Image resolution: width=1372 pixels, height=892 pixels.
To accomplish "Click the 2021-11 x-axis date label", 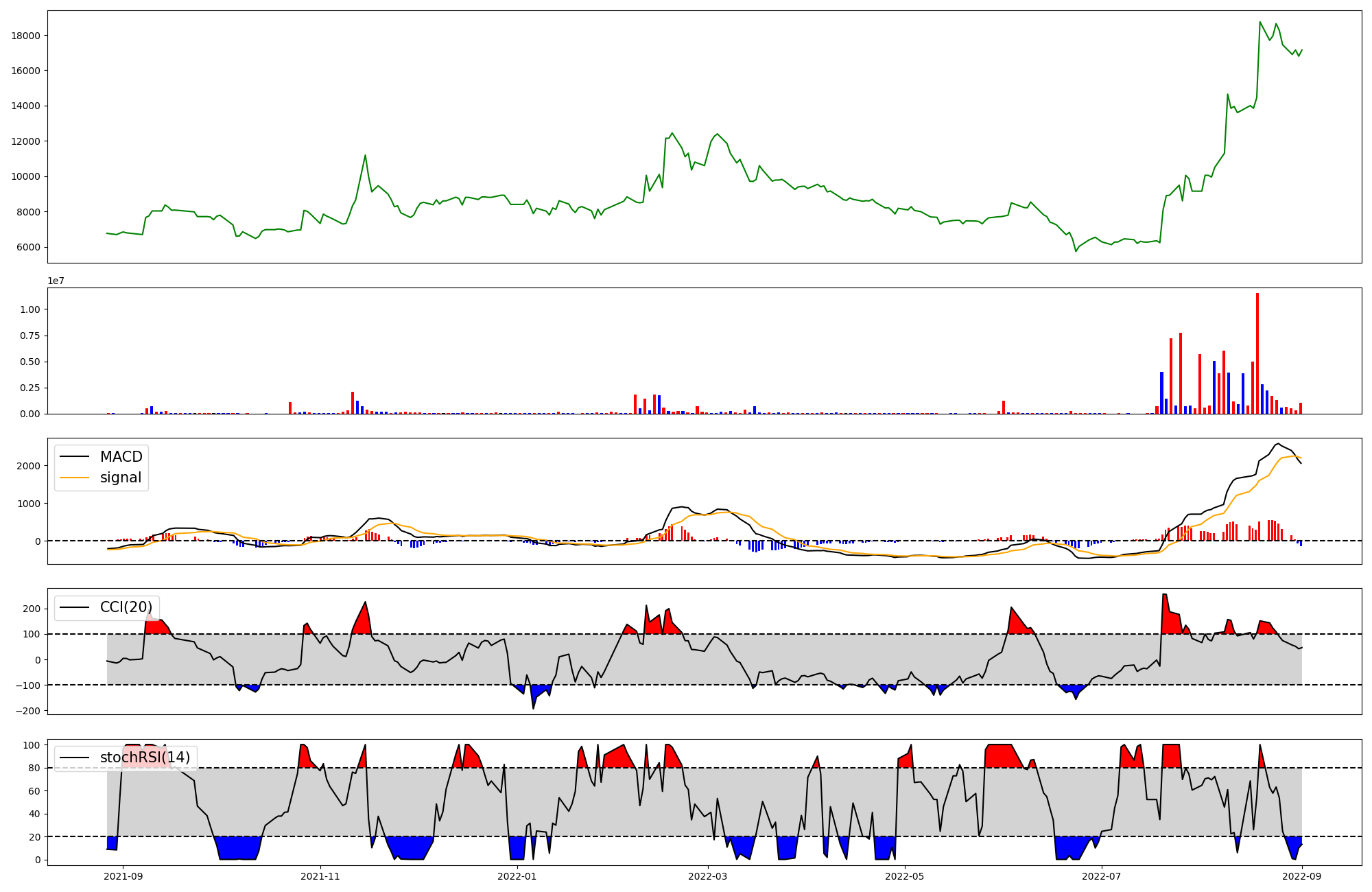I will point(320,876).
